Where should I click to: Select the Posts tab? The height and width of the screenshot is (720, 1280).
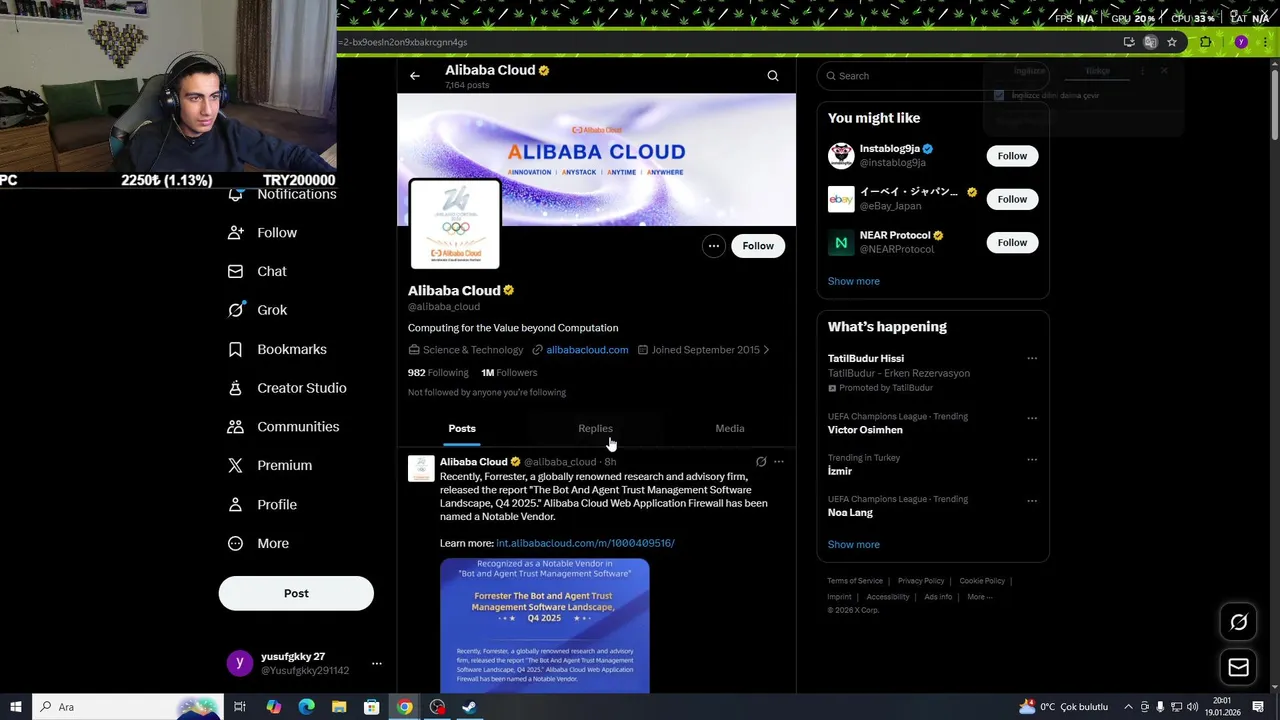click(x=462, y=428)
